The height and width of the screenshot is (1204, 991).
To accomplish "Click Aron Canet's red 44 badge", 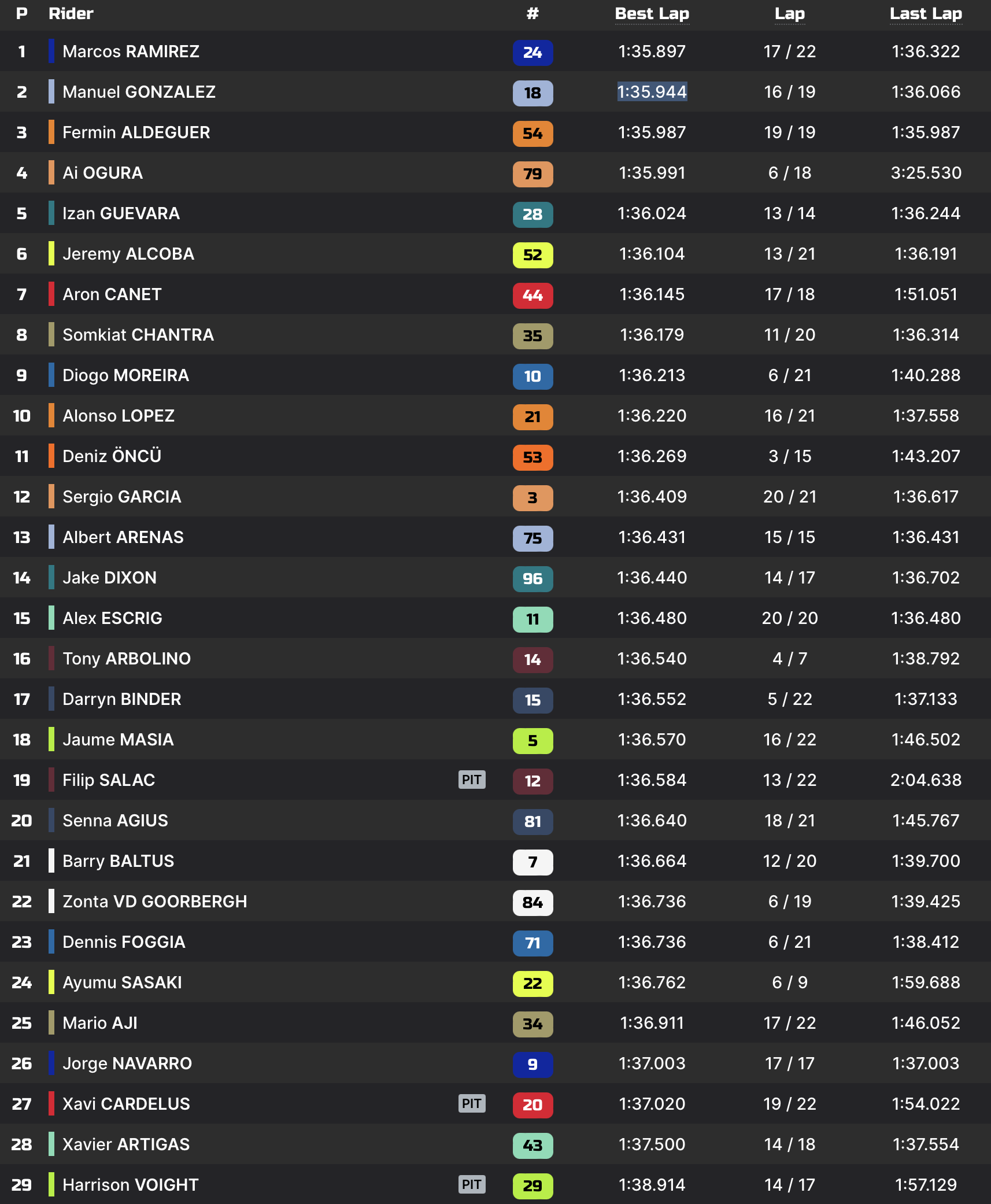I will pos(533,296).
